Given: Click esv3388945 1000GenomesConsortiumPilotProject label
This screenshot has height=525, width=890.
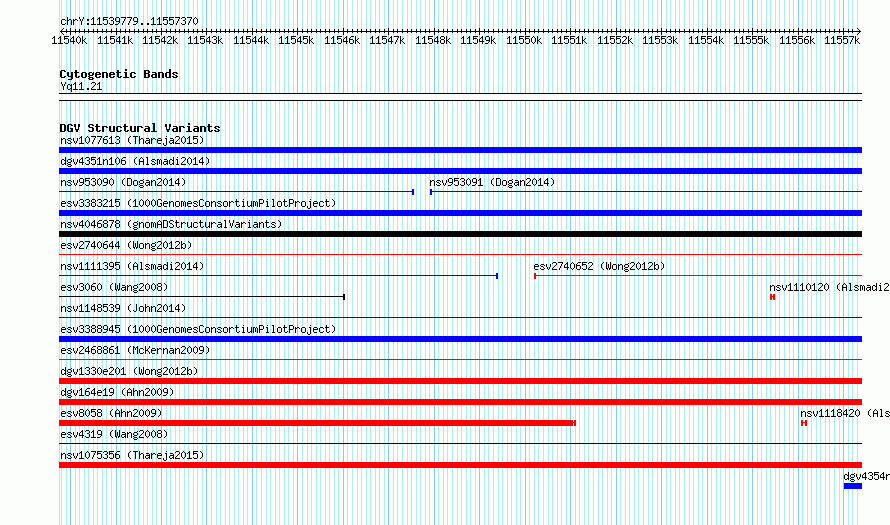Looking at the screenshot, I should pos(198,329).
